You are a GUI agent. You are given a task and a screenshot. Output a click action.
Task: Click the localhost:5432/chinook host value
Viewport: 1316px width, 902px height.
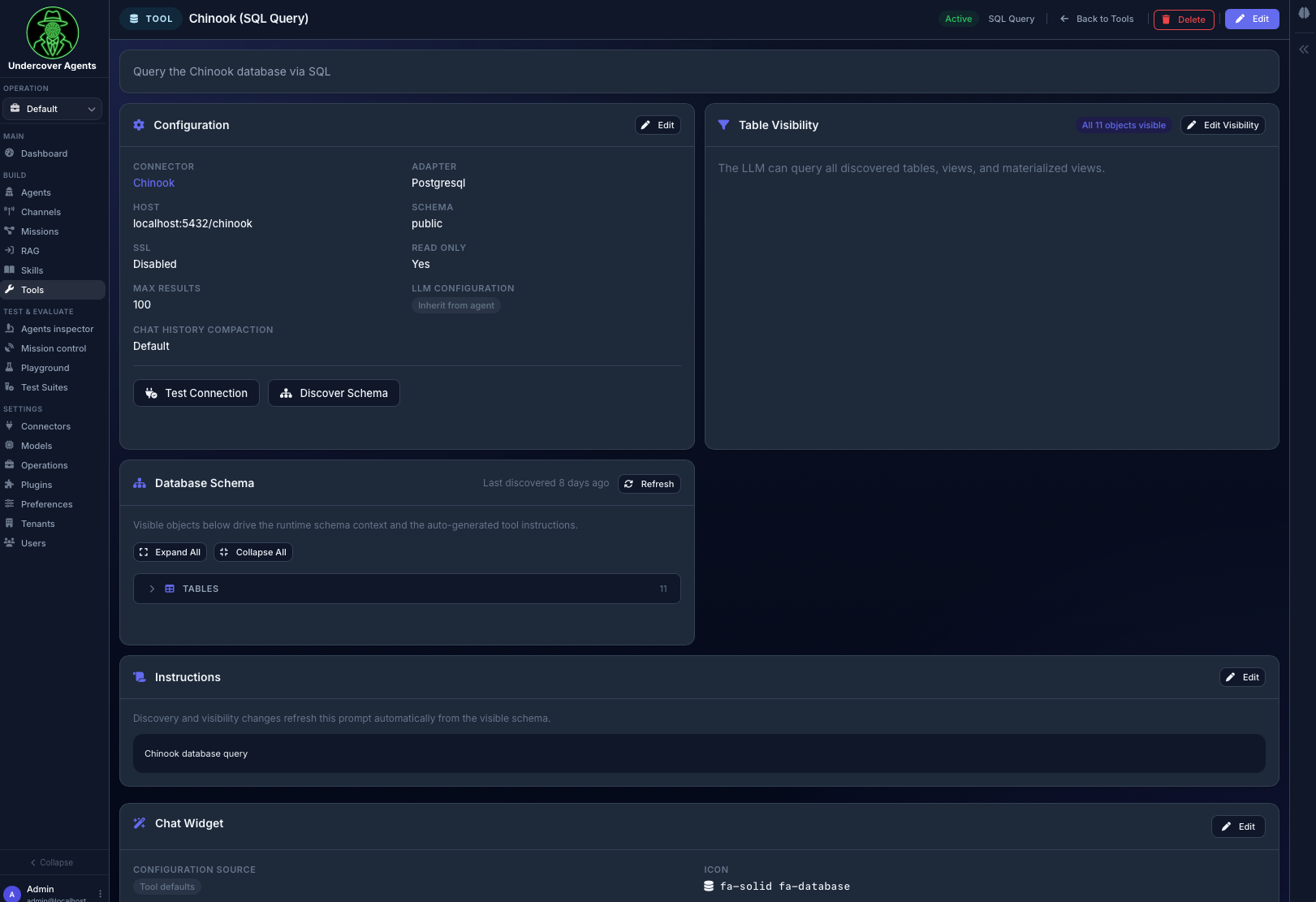pos(192,223)
